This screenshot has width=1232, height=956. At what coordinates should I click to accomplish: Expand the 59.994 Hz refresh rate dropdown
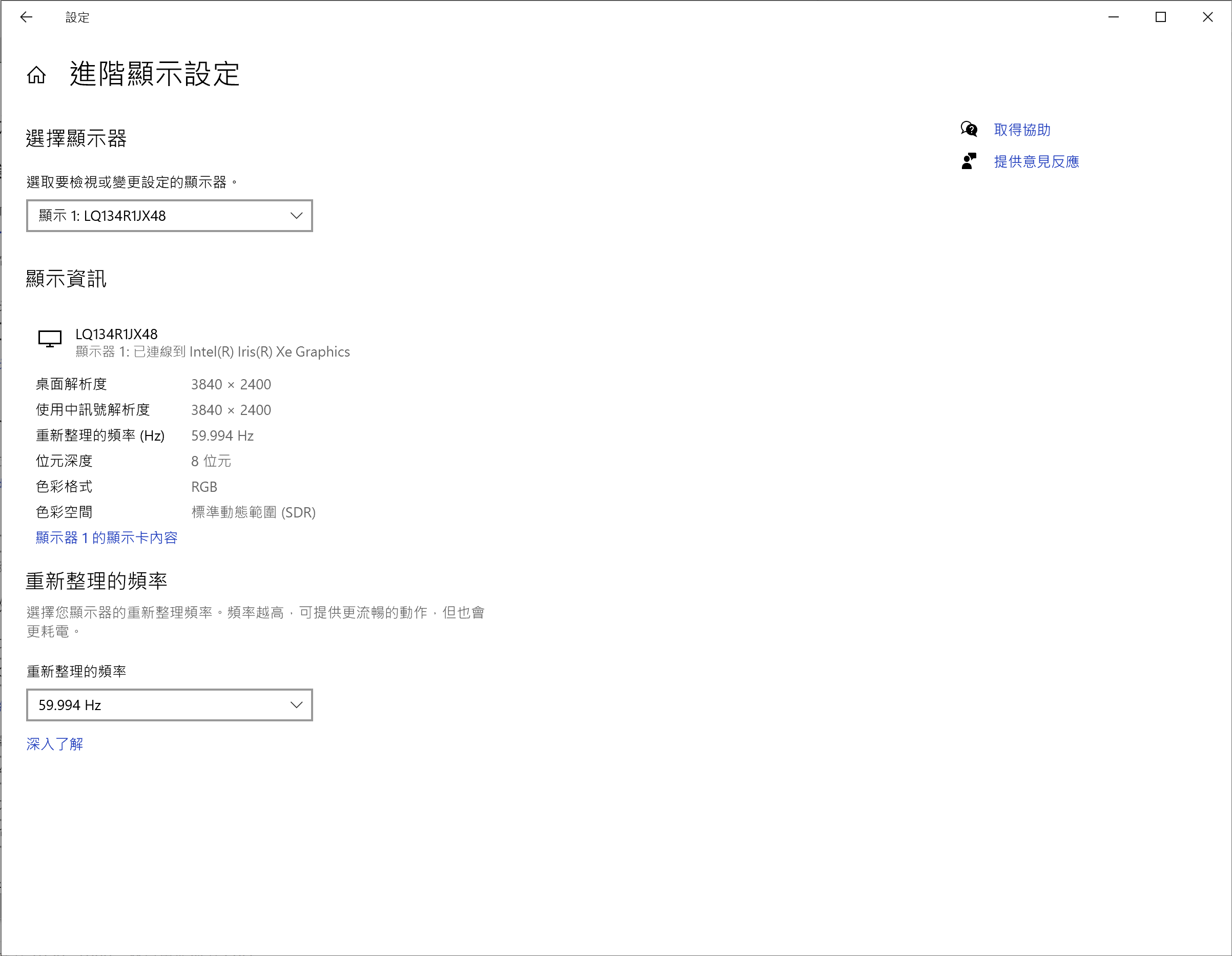coord(169,704)
